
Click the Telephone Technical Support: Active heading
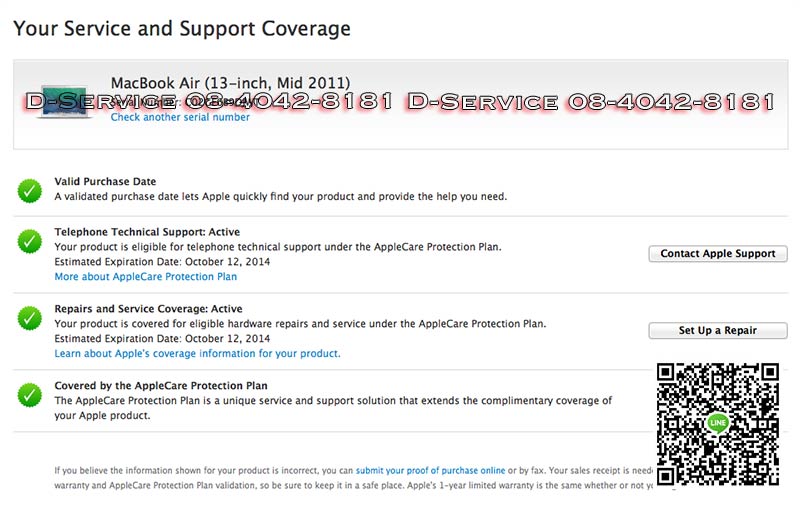147,233
